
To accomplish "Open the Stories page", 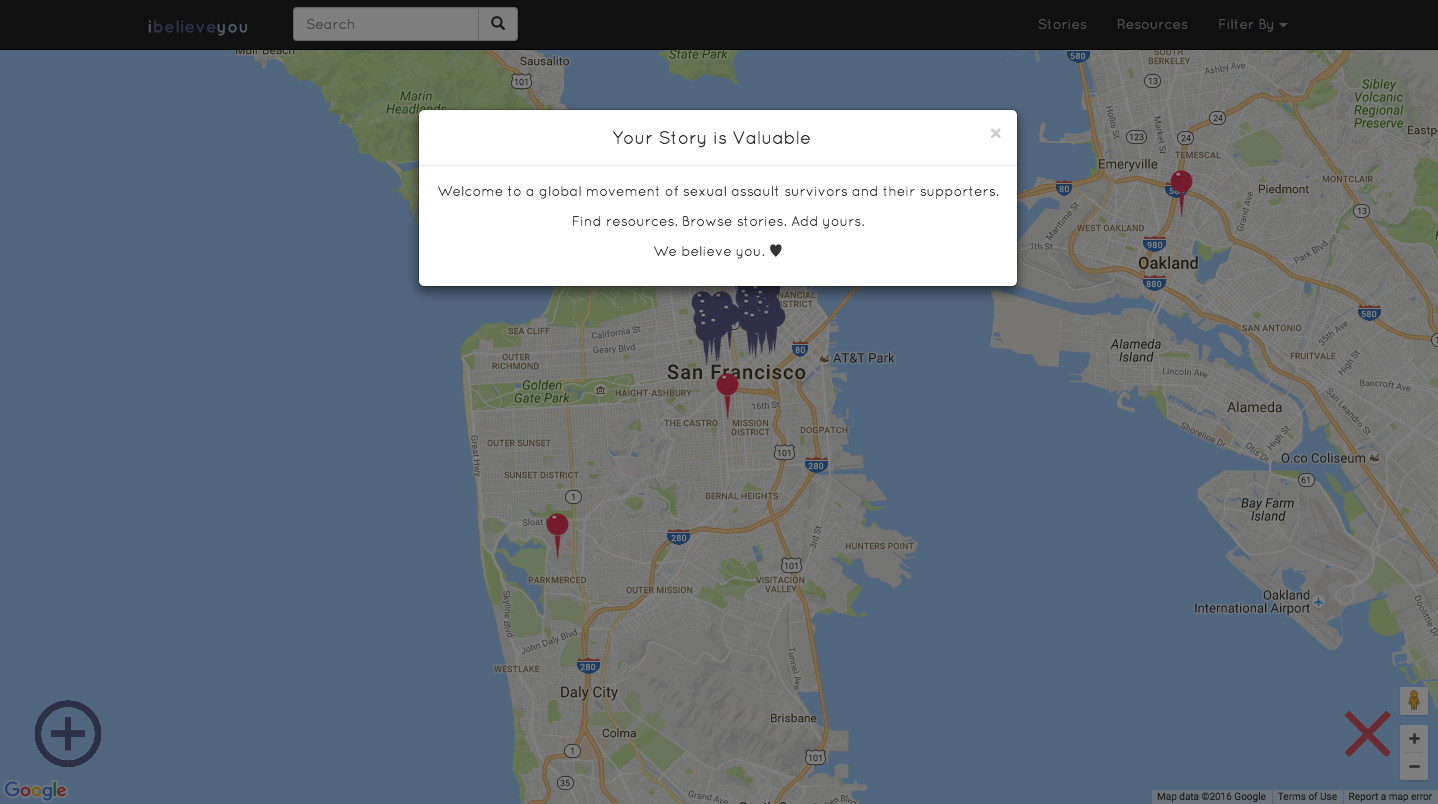I will tap(1062, 24).
